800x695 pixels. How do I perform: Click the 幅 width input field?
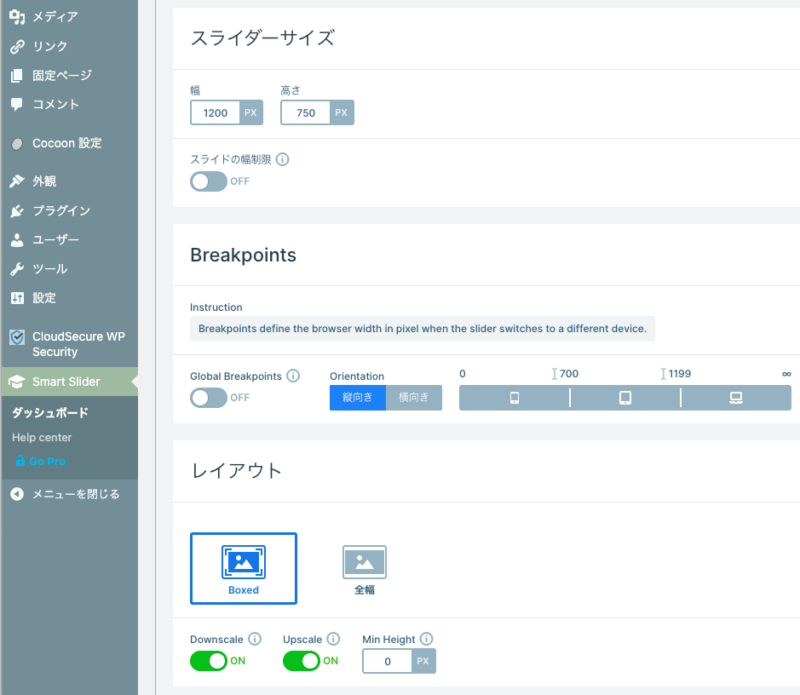pos(215,113)
